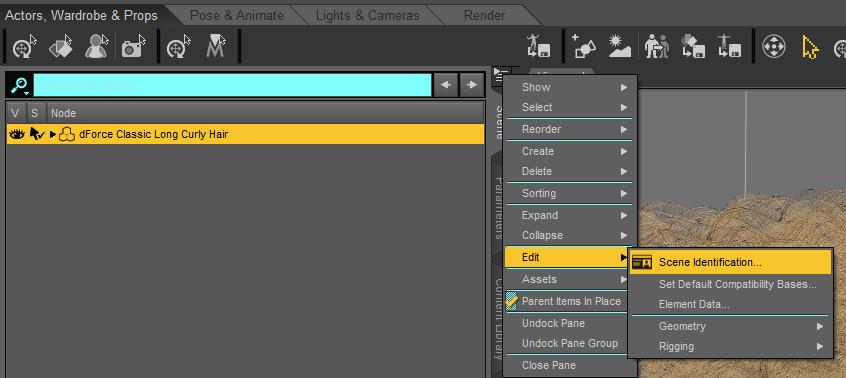The image size is (846, 378).
Task: Open the Show submenu
Action: click(569, 87)
